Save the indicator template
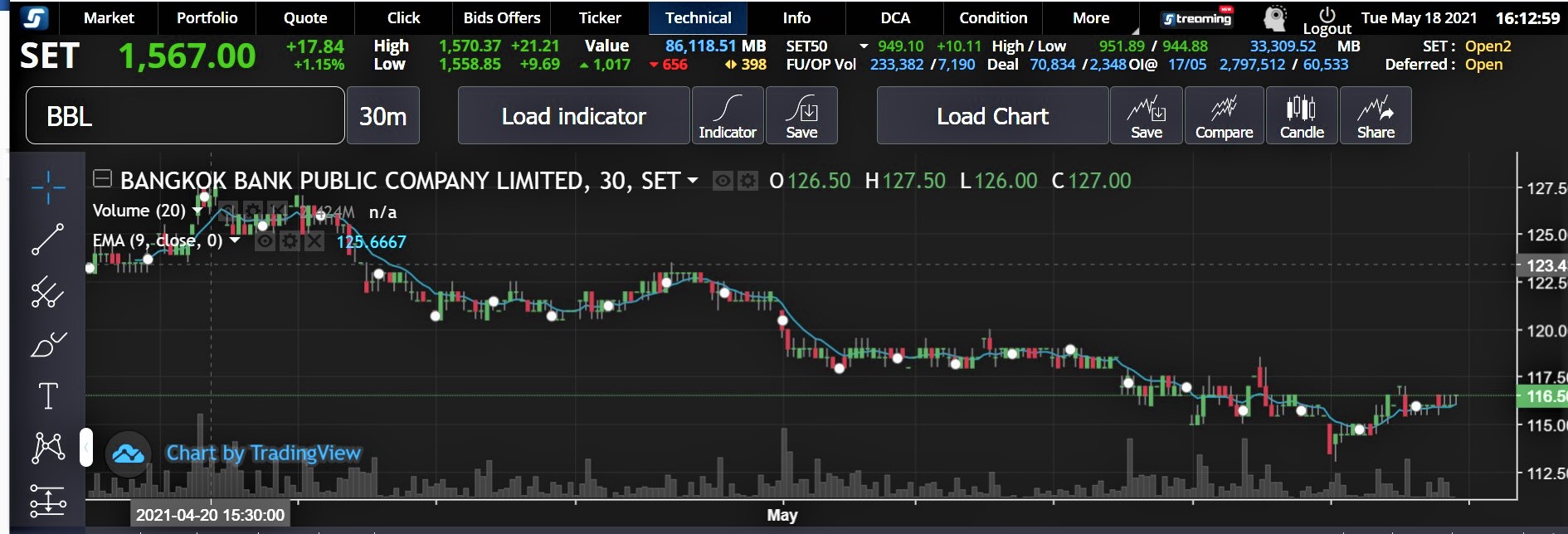Screen dimensions: 1568x534 click(x=801, y=116)
